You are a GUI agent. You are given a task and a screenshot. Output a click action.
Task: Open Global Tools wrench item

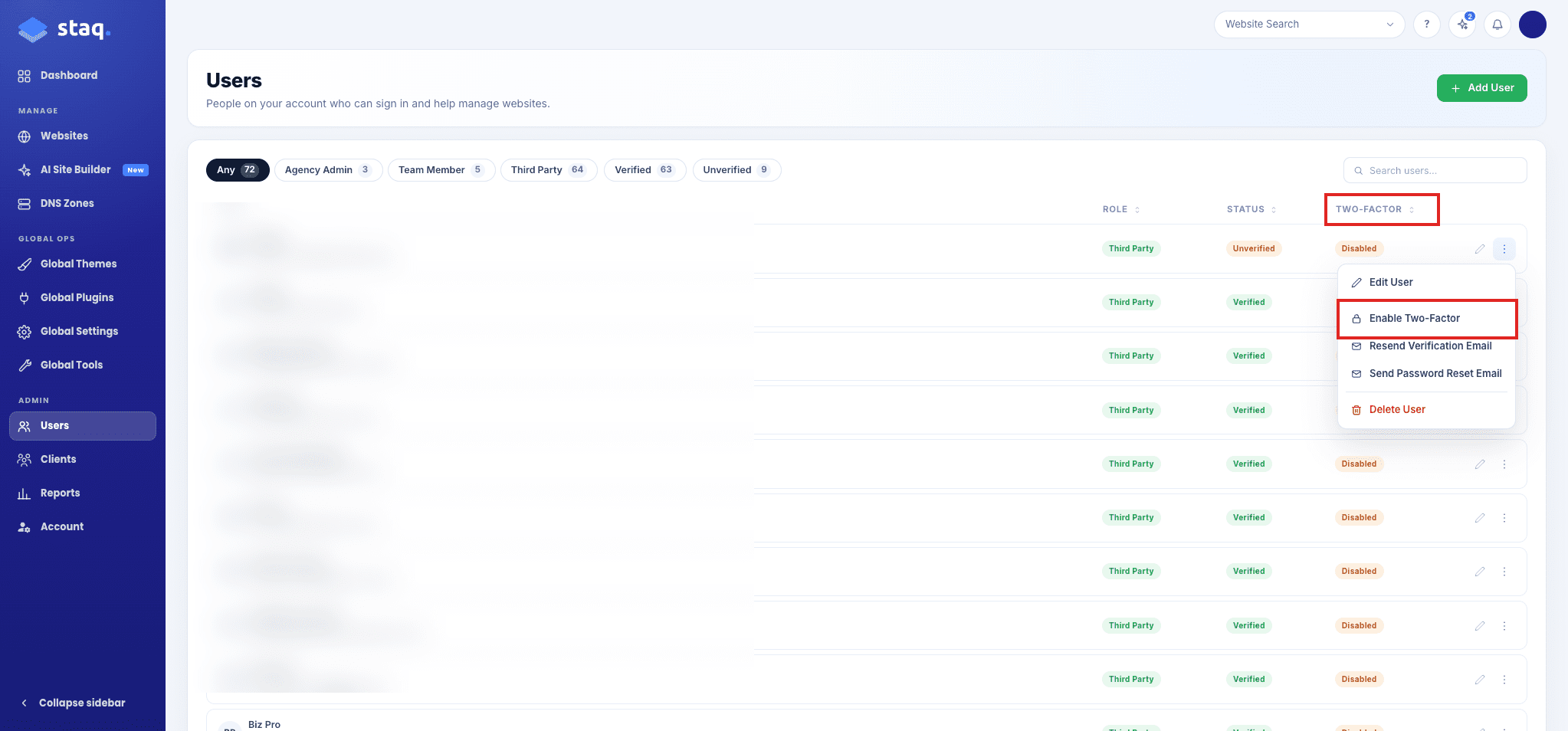(71, 365)
